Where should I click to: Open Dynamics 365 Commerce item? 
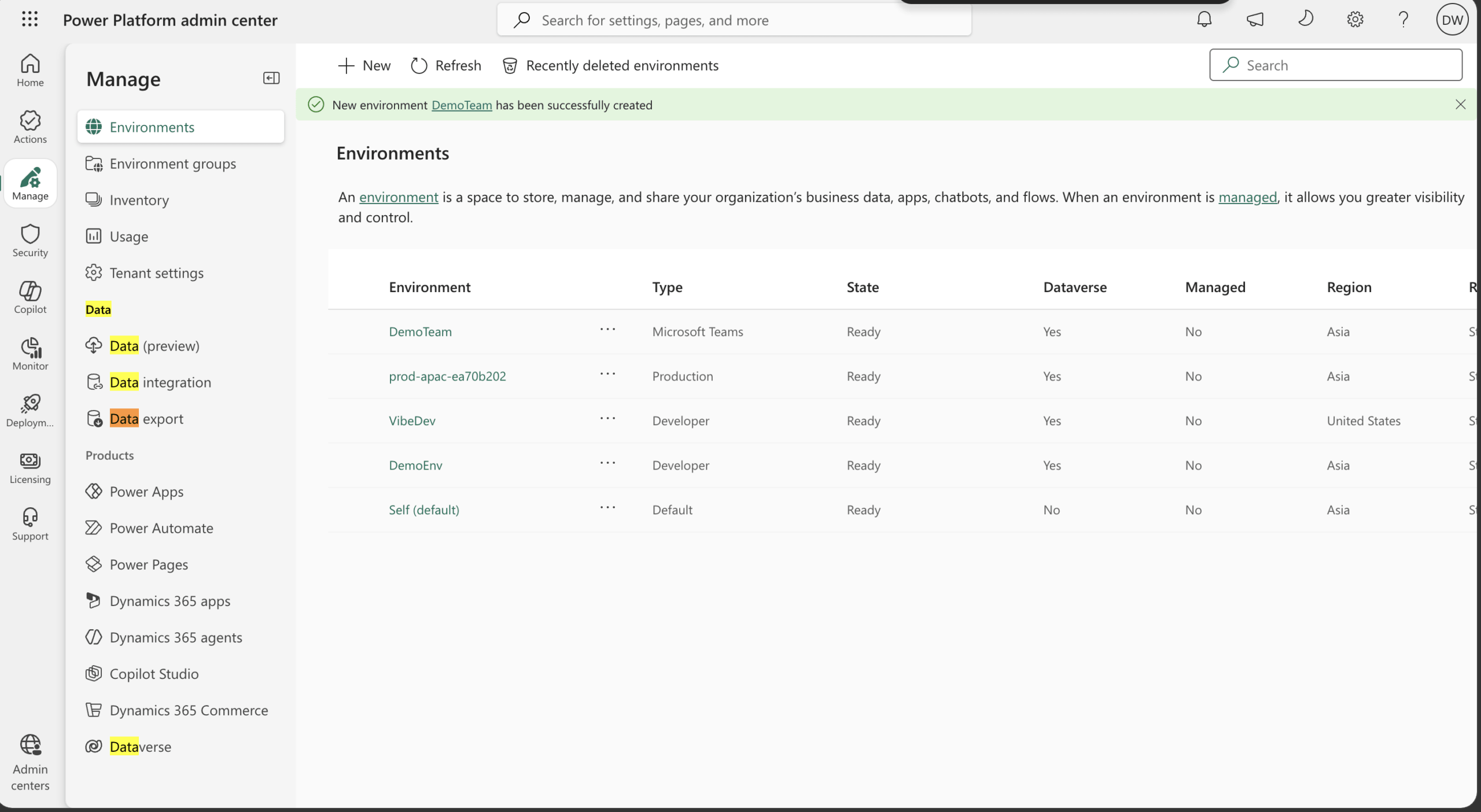(x=180, y=710)
